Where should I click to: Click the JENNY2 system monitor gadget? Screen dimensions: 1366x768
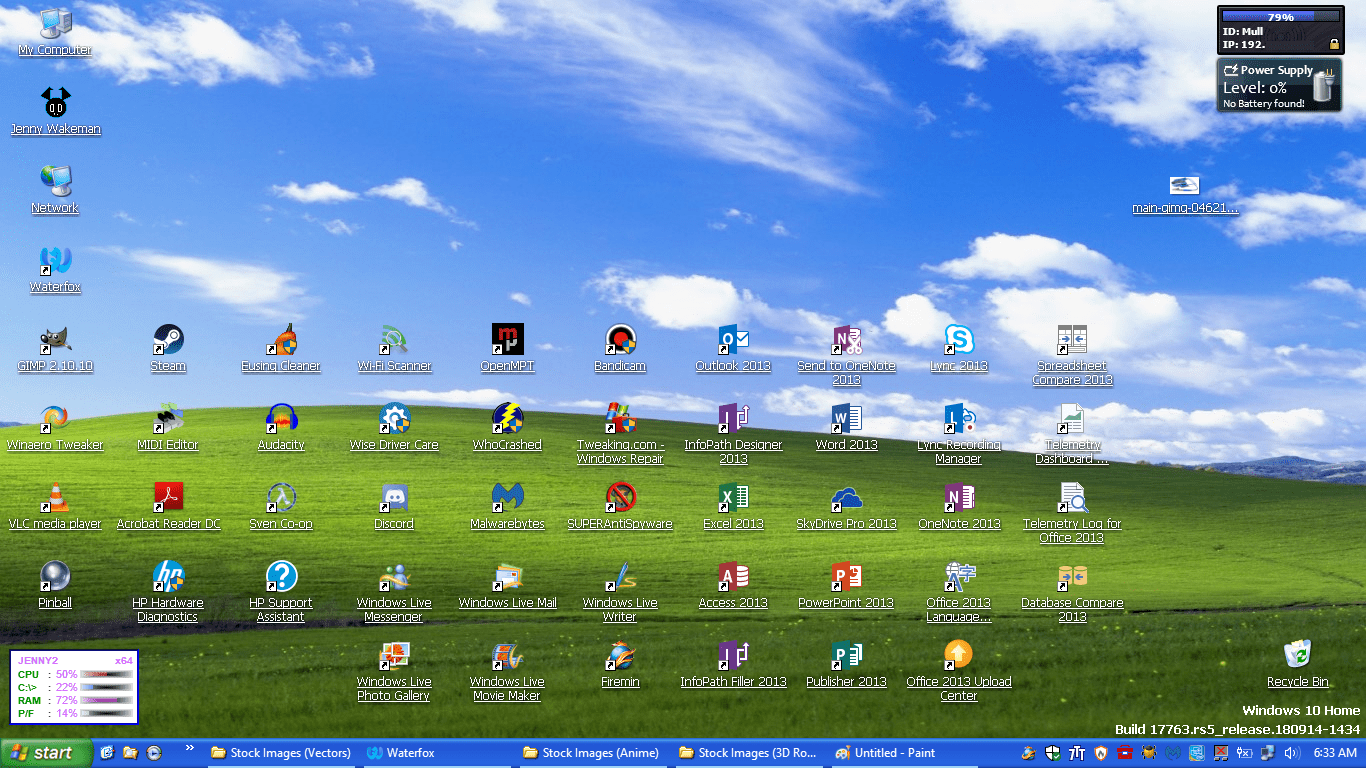coord(74,687)
